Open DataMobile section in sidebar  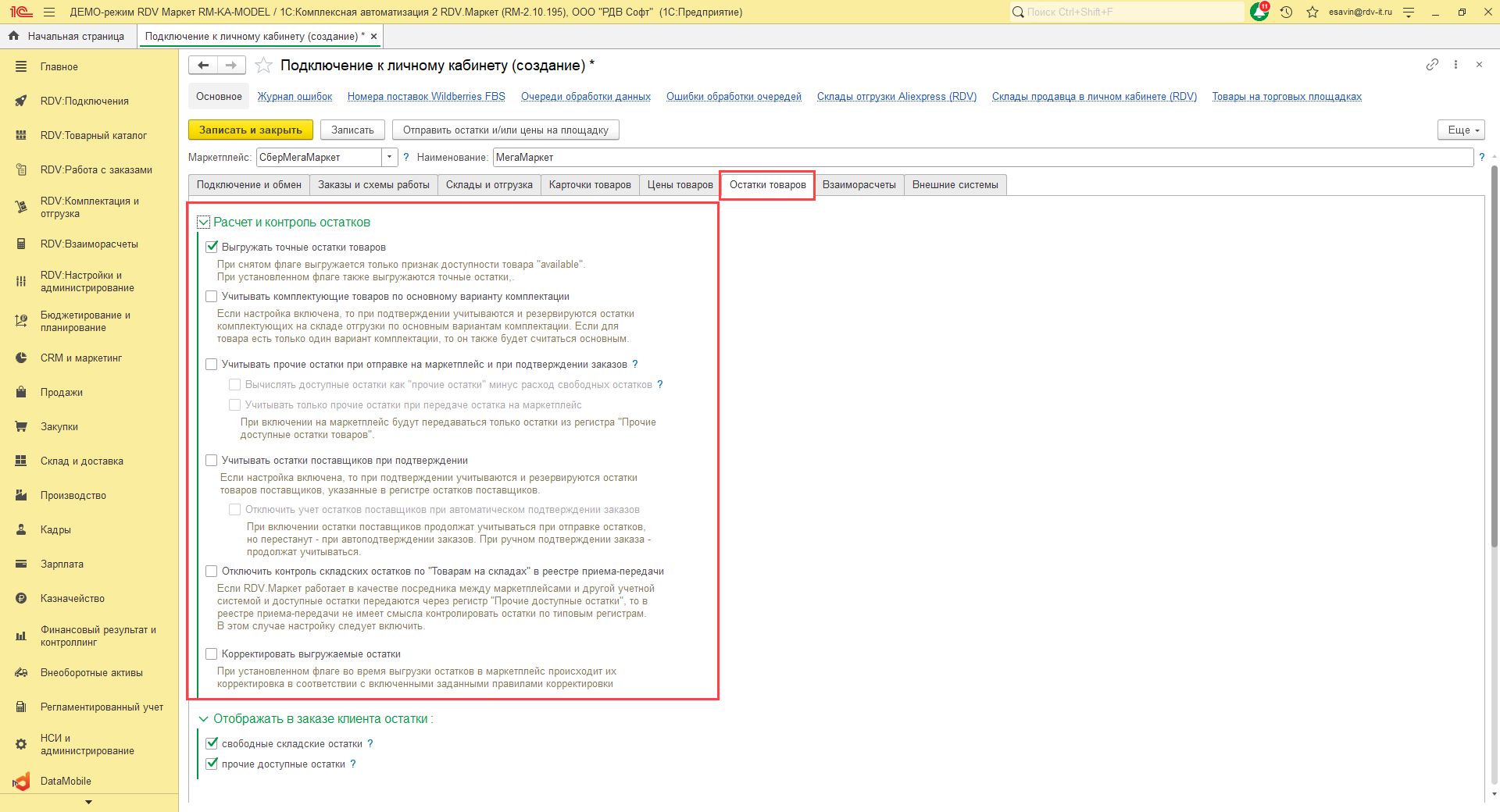pyautogui.click(x=66, y=781)
